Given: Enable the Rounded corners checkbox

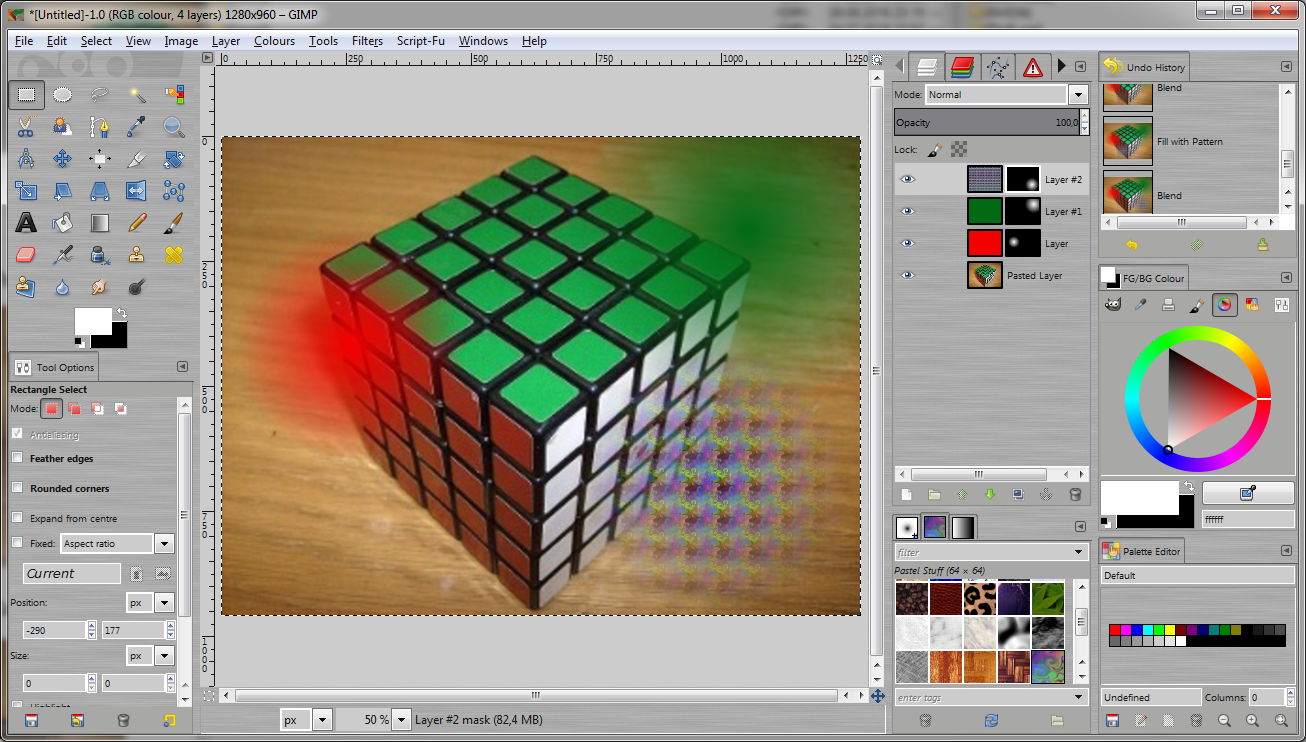Looking at the screenshot, I should point(17,488).
